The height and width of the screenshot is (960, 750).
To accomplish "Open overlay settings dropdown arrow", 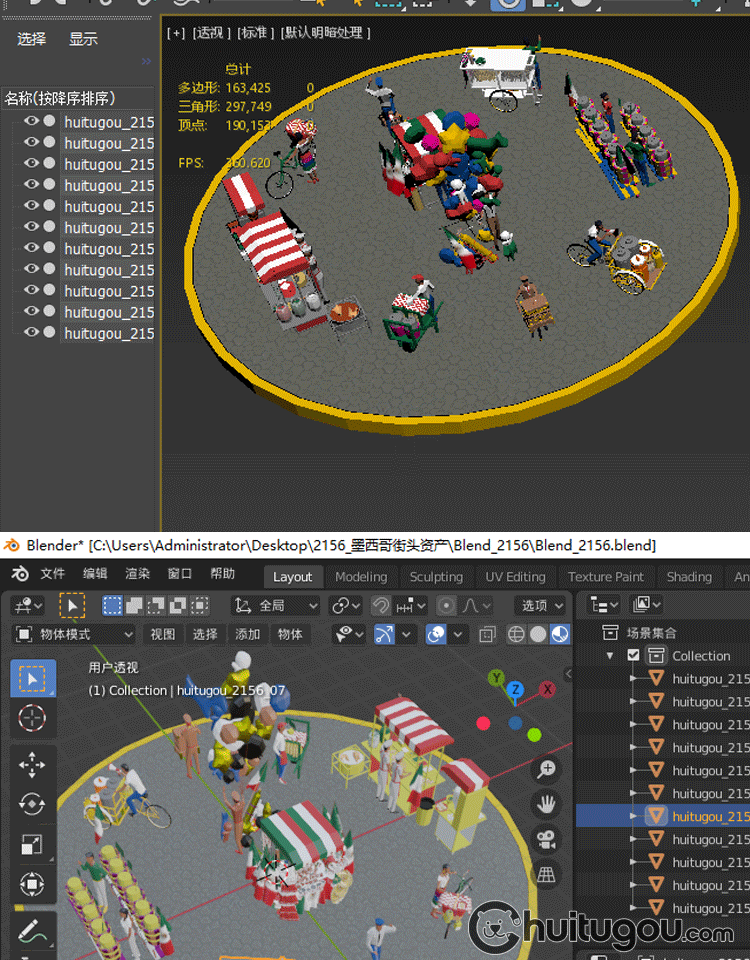I will 457,634.
